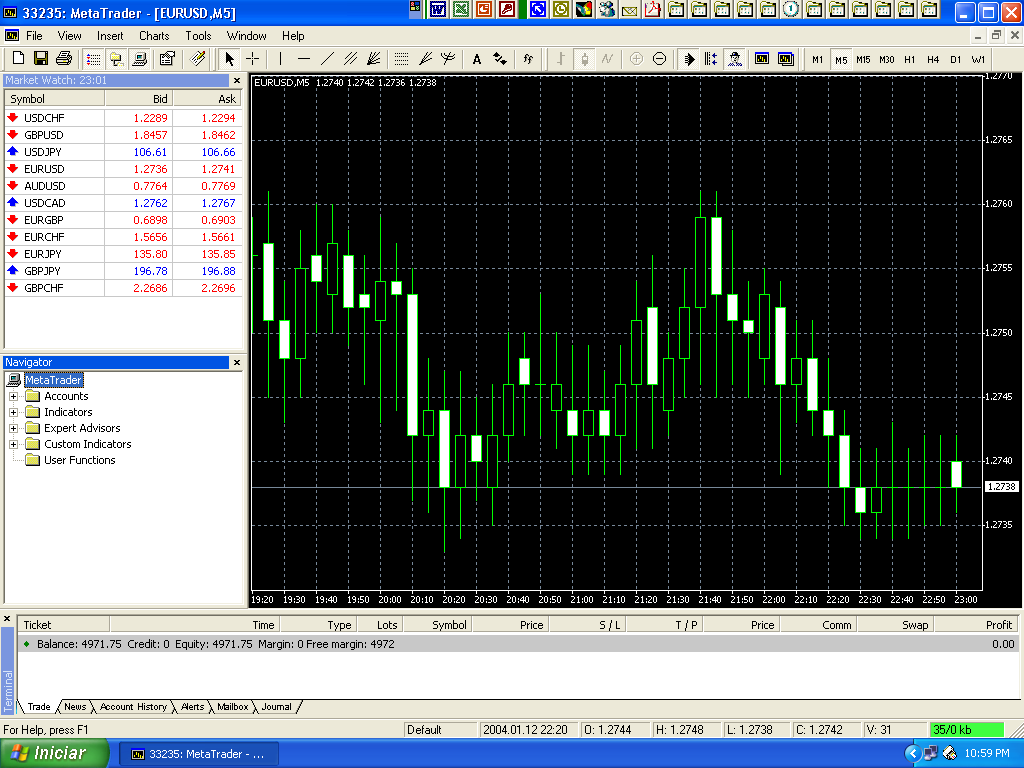
Task: Select the Arrows symbols tool
Action: tap(500, 59)
